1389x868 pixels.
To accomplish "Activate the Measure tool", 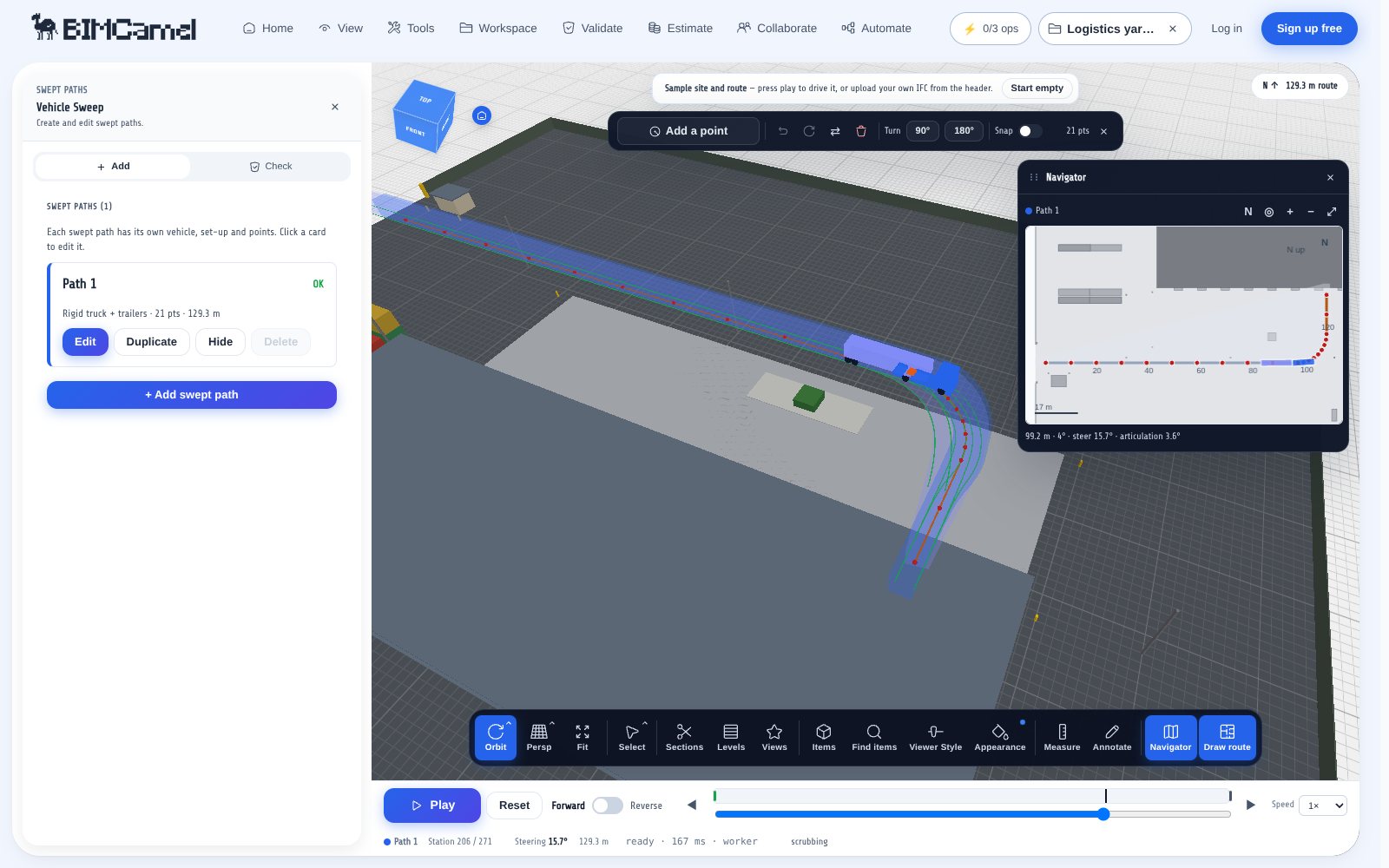I will (1062, 738).
